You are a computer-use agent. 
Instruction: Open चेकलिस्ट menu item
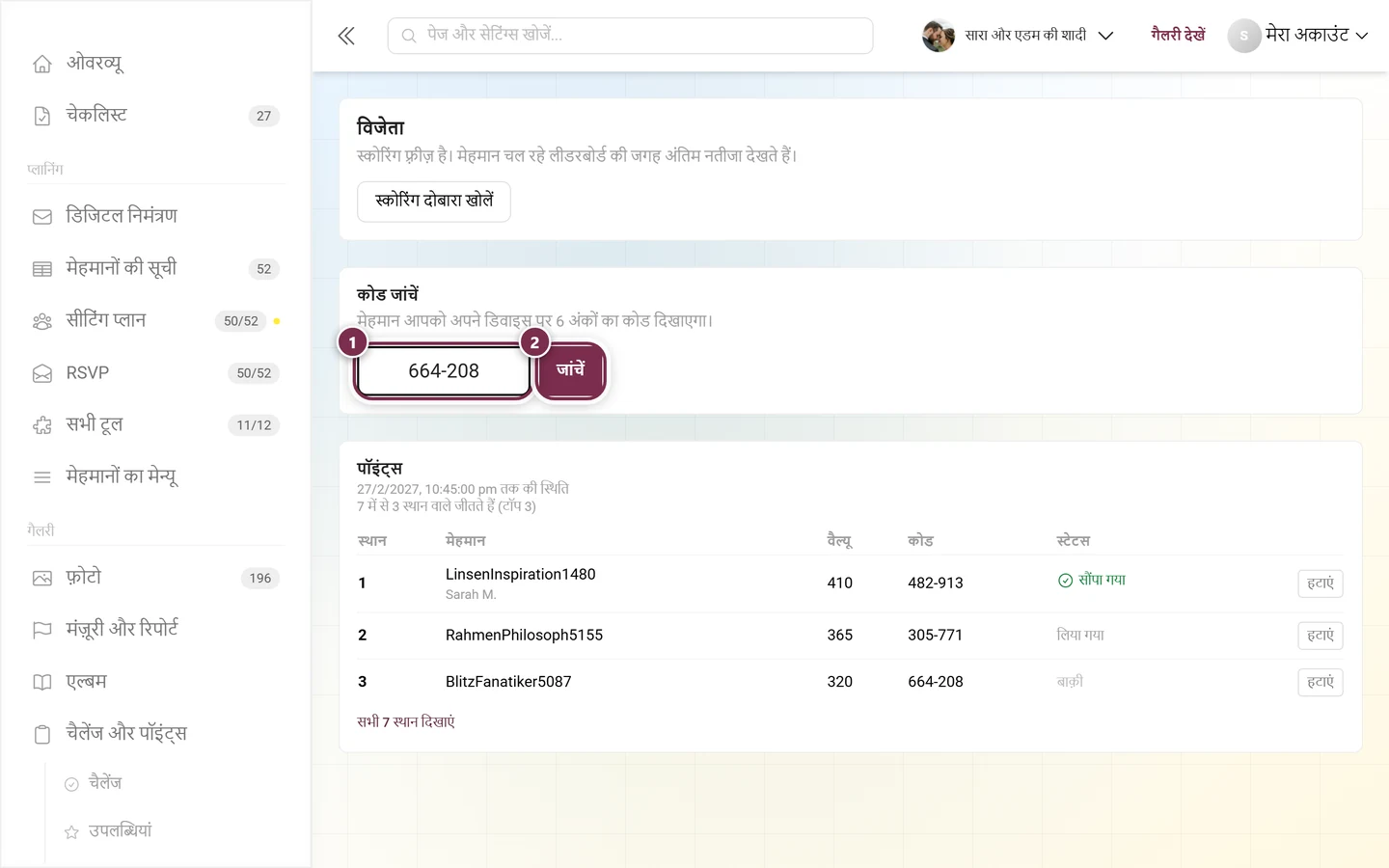point(155,116)
